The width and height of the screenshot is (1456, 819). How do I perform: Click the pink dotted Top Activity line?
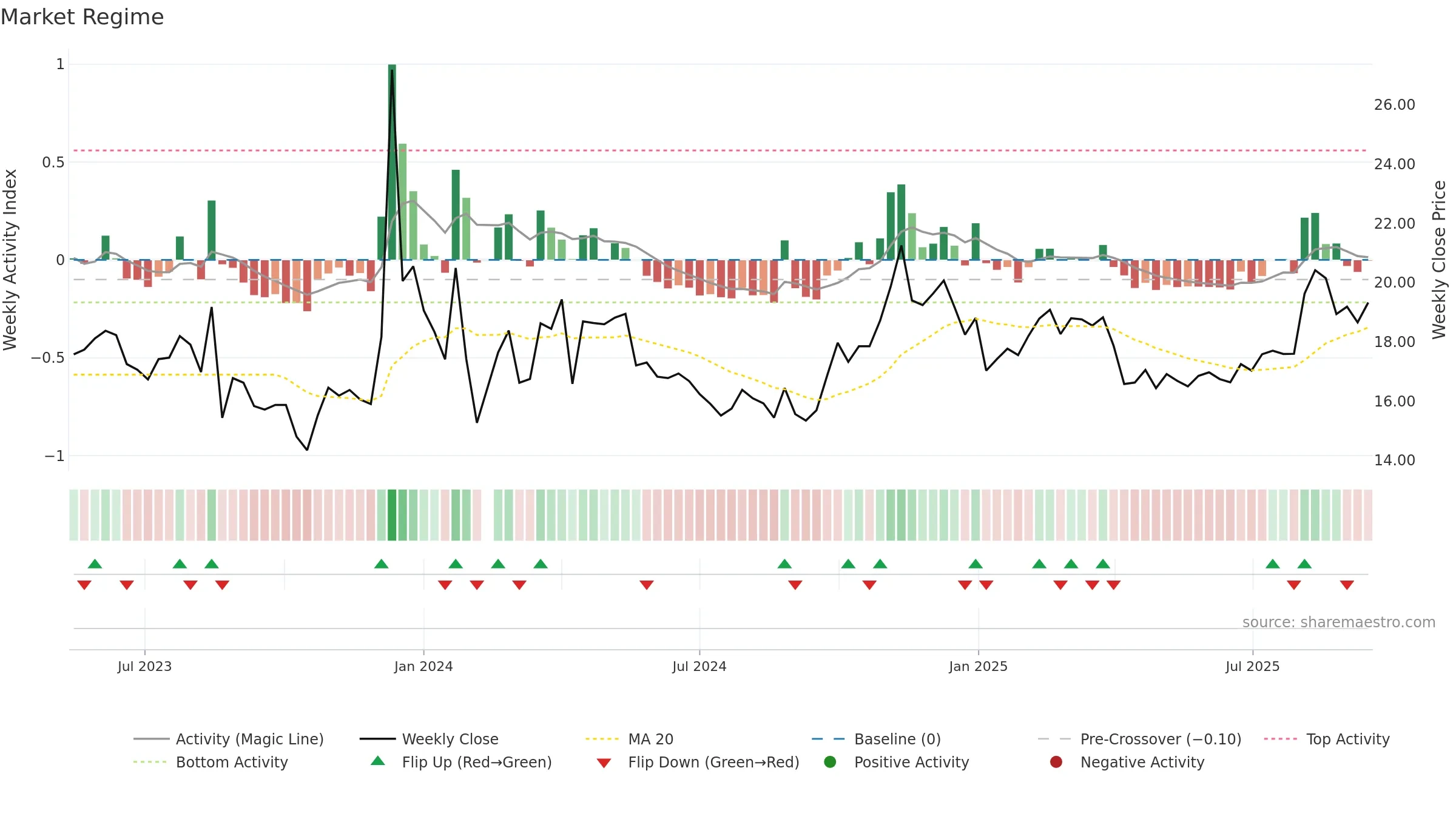720,150
